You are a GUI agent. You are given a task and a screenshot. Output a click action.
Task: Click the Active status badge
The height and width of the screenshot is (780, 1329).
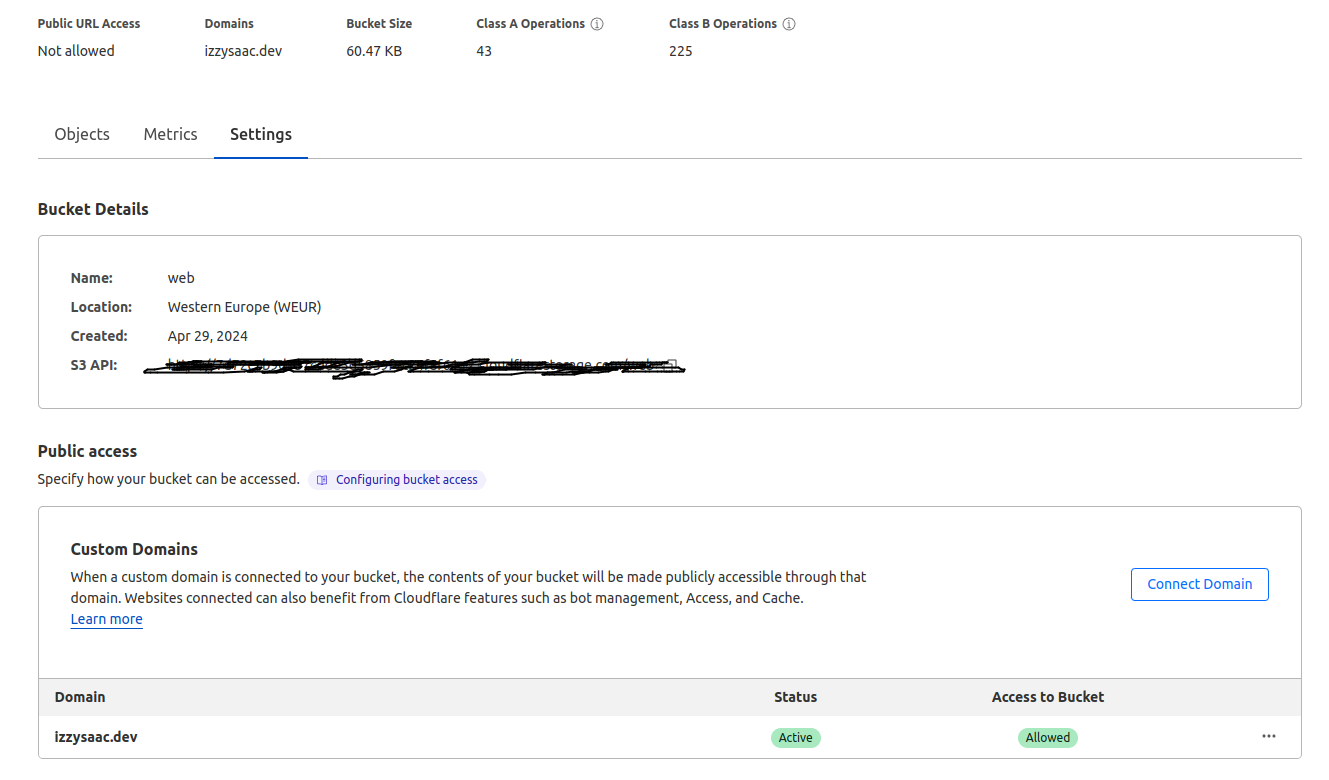(795, 737)
